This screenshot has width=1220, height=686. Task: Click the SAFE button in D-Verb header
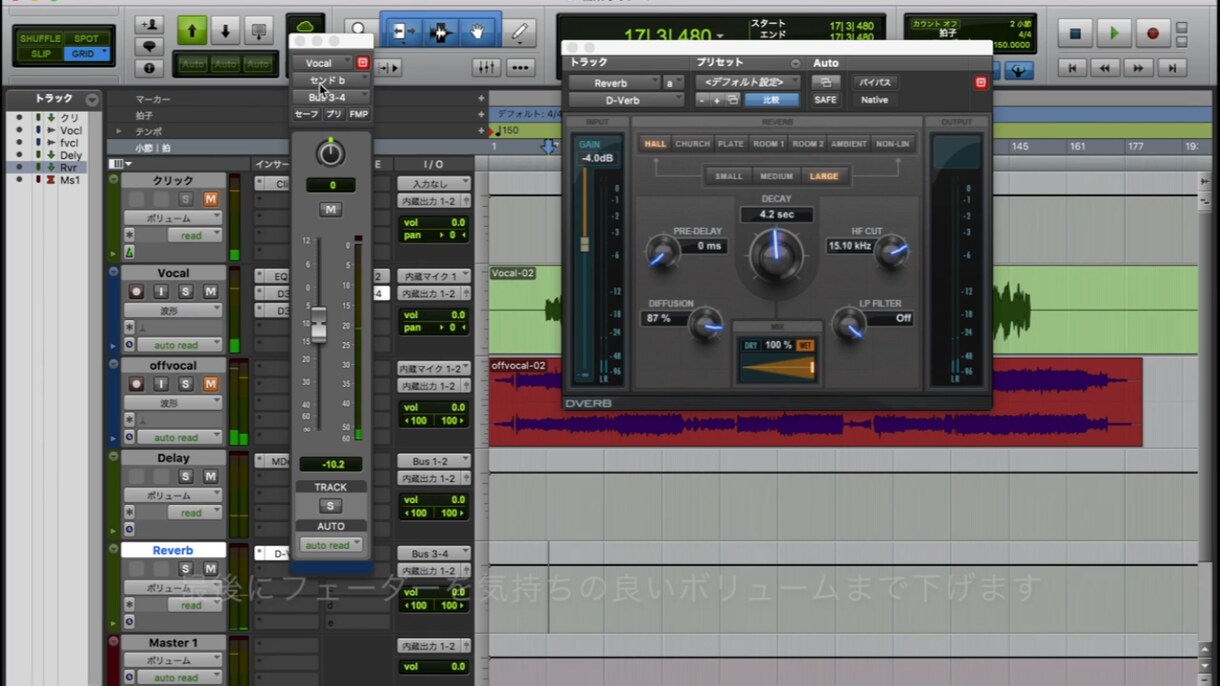826,100
